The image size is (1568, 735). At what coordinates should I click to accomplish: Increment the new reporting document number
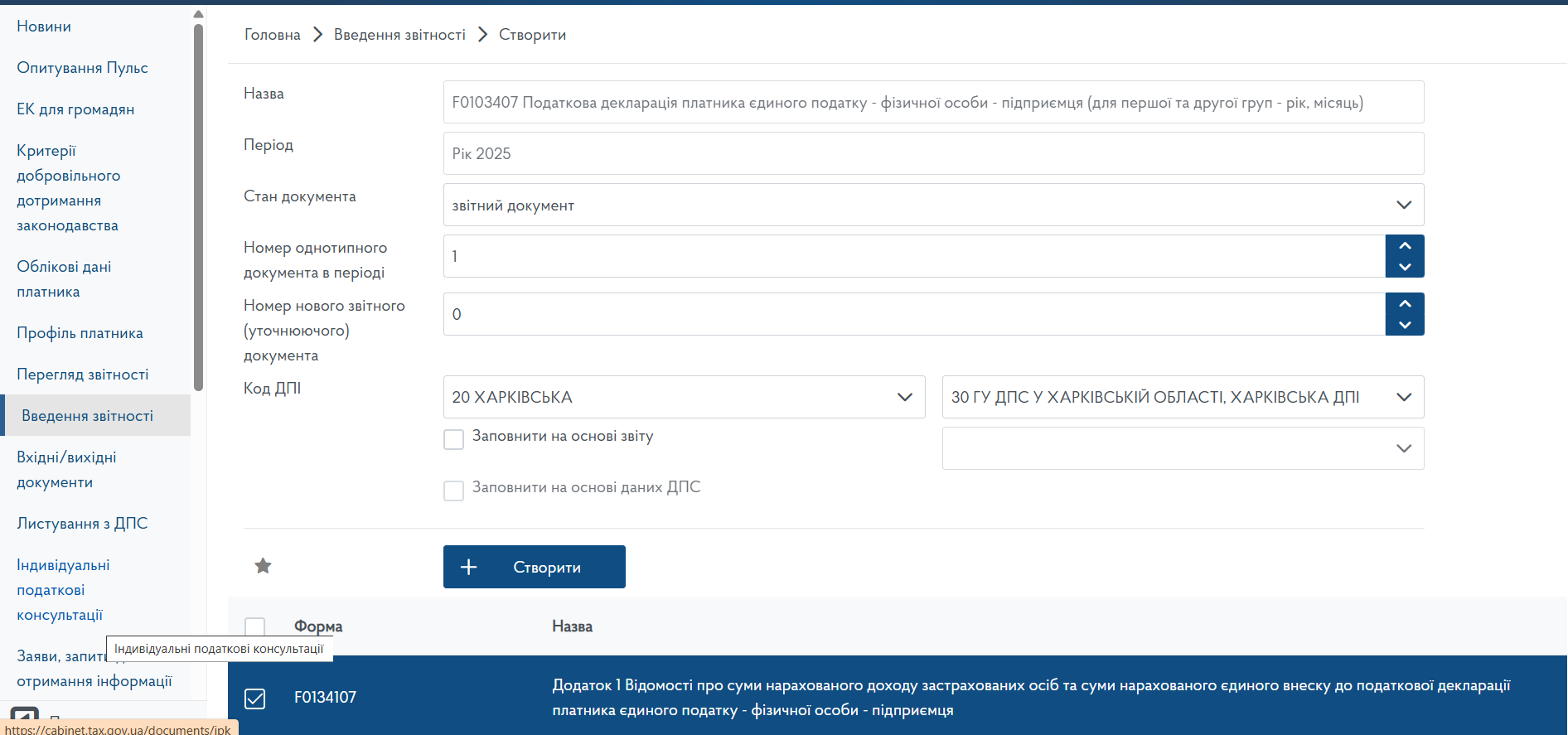coord(1404,304)
